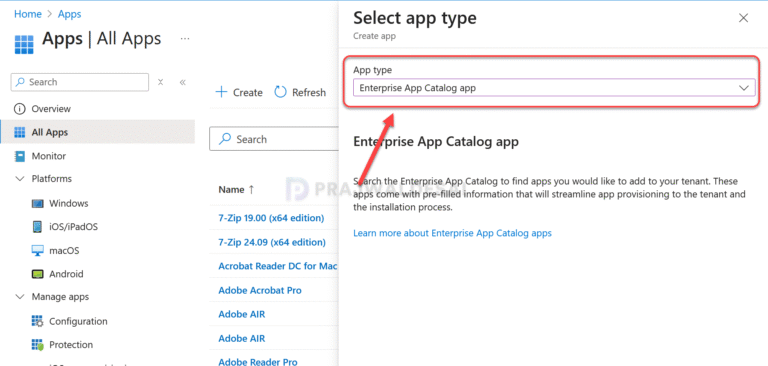Click the Monitor book icon
This screenshot has width=768, height=366.
click(x=20, y=156)
